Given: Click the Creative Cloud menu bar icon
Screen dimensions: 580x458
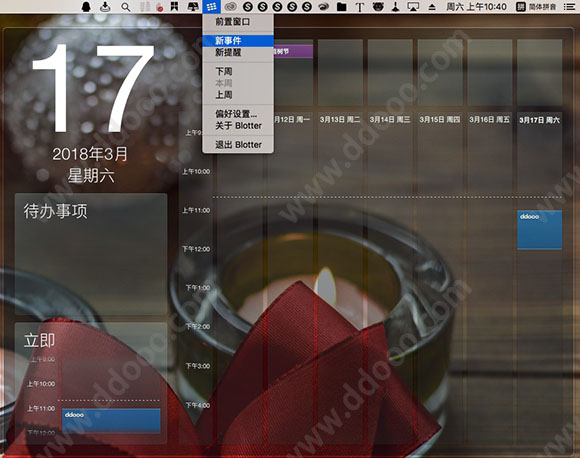Looking at the screenshot, I should pos(230,7).
